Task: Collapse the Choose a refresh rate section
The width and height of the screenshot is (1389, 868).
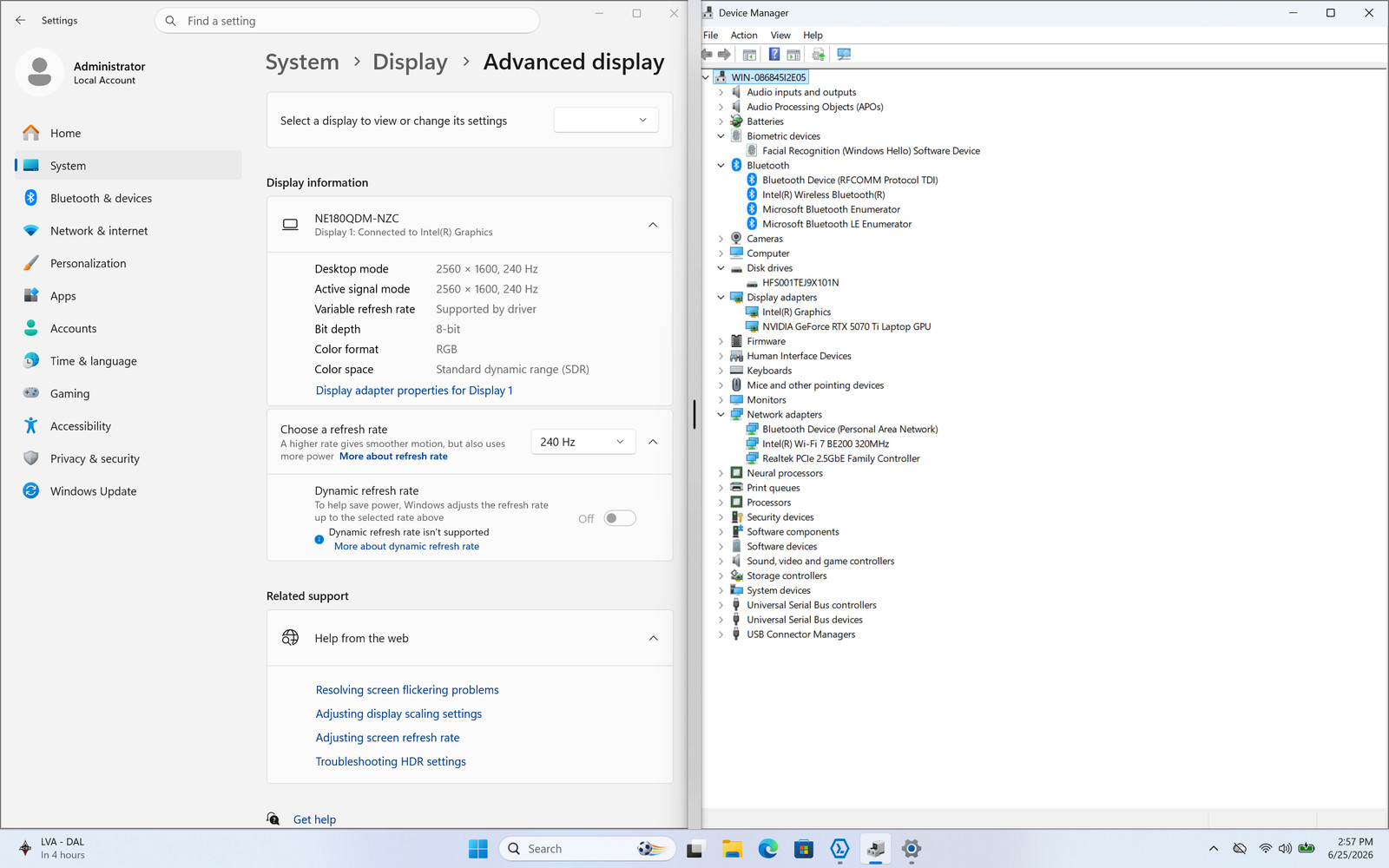Action: tap(653, 442)
